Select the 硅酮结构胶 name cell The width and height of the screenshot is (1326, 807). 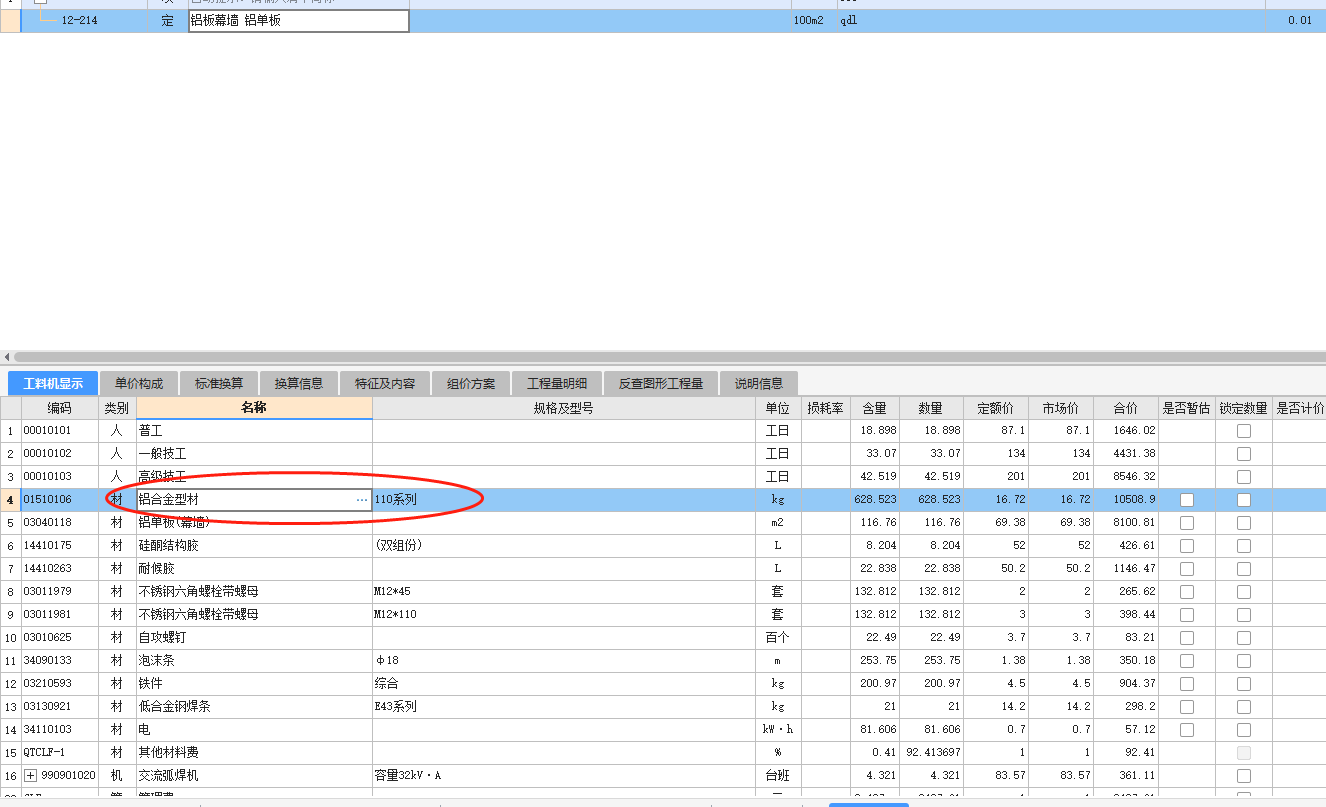254,546
